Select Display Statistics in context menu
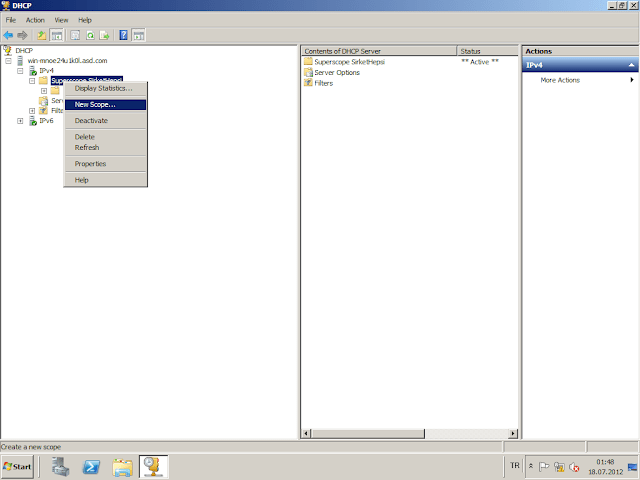This screenshot has width=640, height=480. [x=103, y=88]
